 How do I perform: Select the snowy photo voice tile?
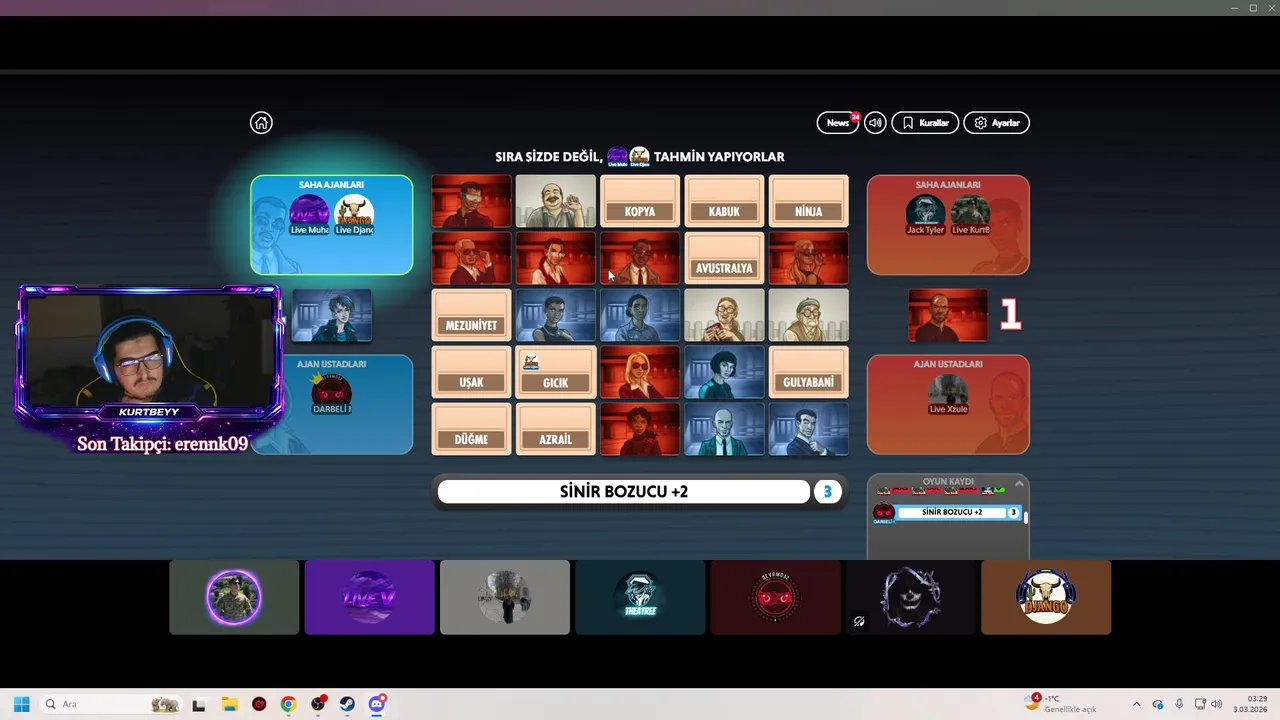(x=505, y=597)
